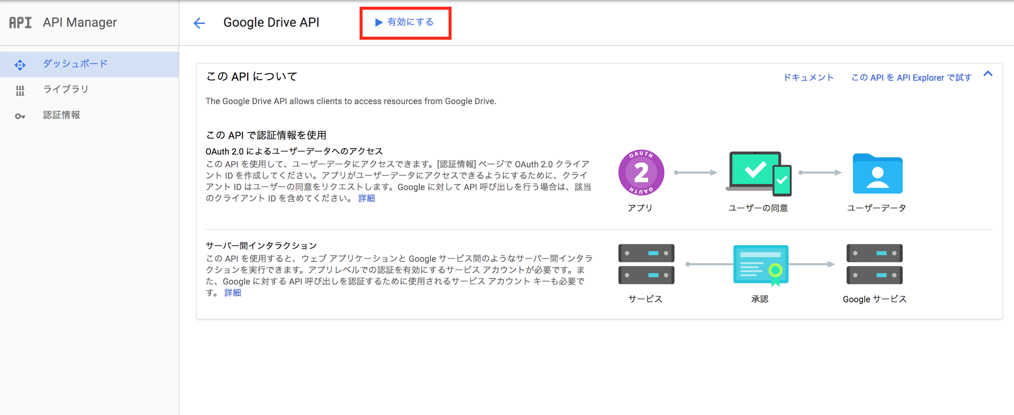Click the library icon in sidebar

(19, 90)
